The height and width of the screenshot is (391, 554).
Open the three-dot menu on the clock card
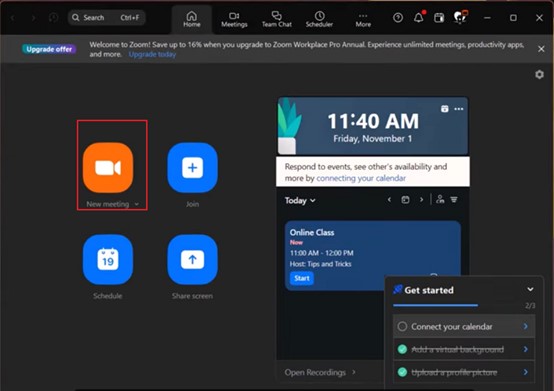(x=459, y=109)
